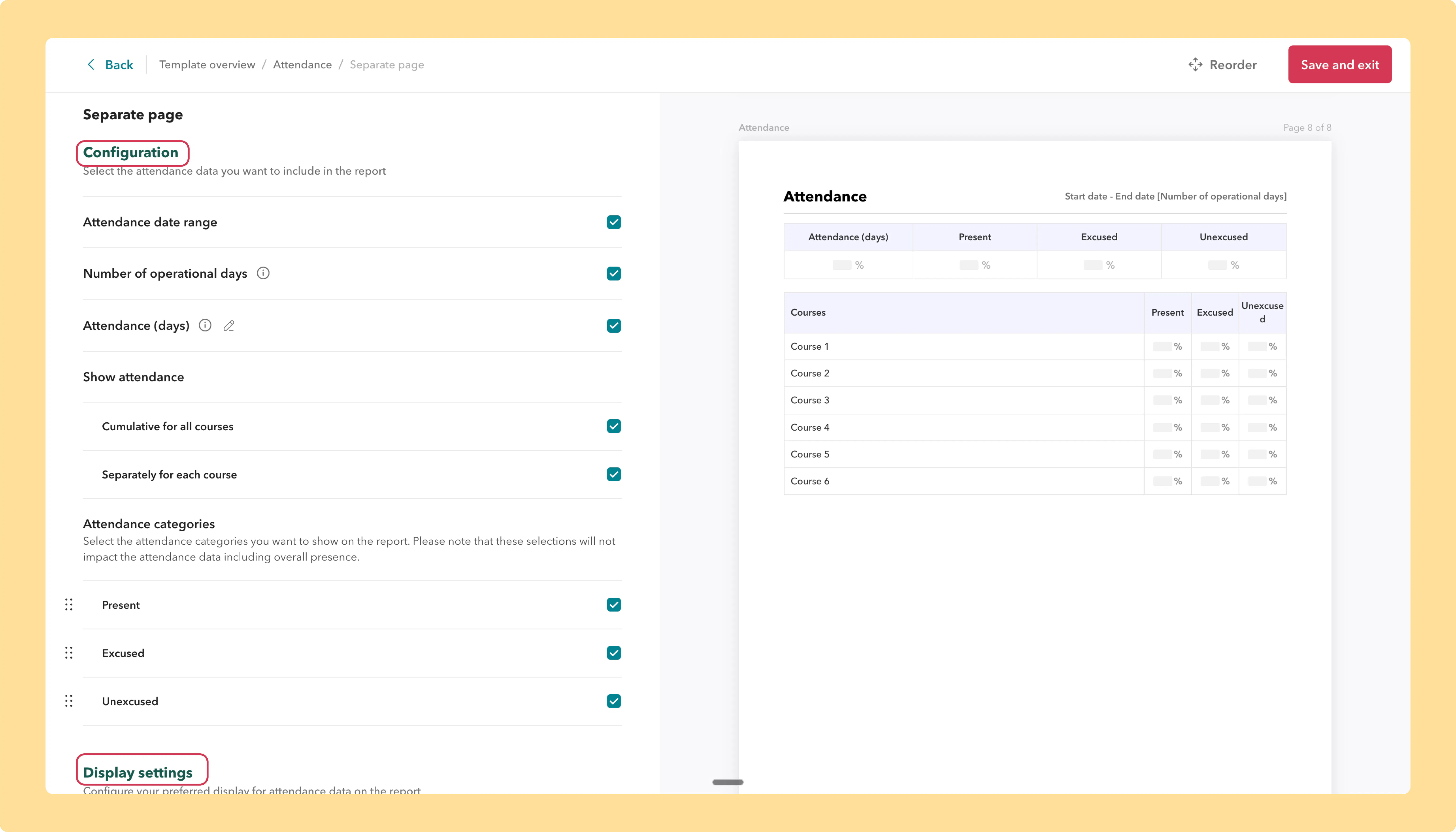Screen dimensions: 1456x832
Task: Click the Show attendance label
Action: point(133,377)
